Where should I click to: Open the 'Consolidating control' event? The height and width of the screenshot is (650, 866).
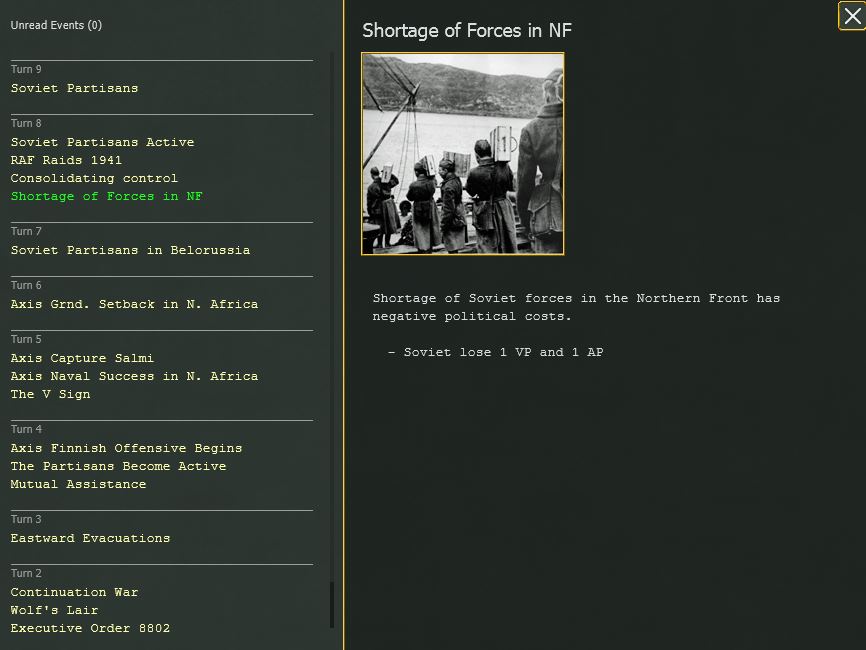94,178
